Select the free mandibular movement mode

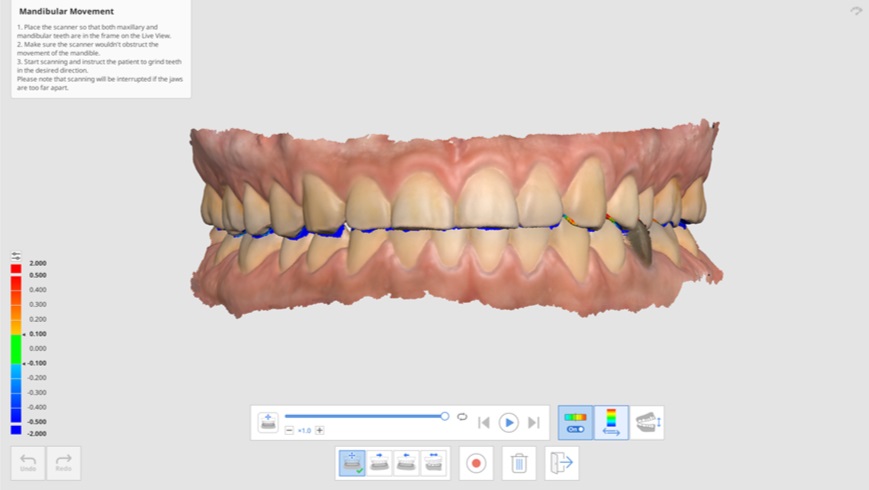pos(352,463)
